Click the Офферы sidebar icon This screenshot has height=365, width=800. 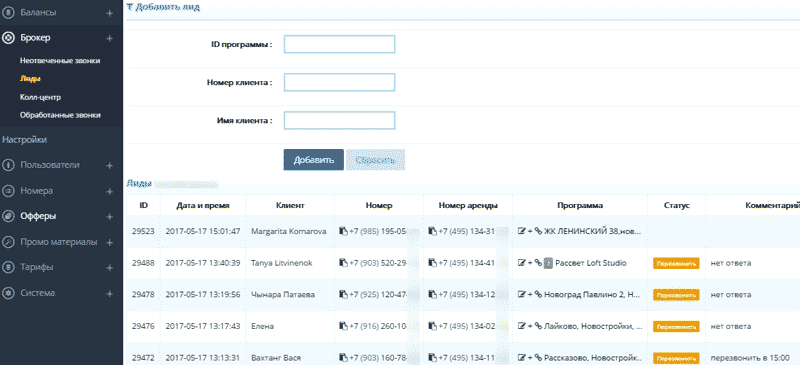click(x=8, y=216)
